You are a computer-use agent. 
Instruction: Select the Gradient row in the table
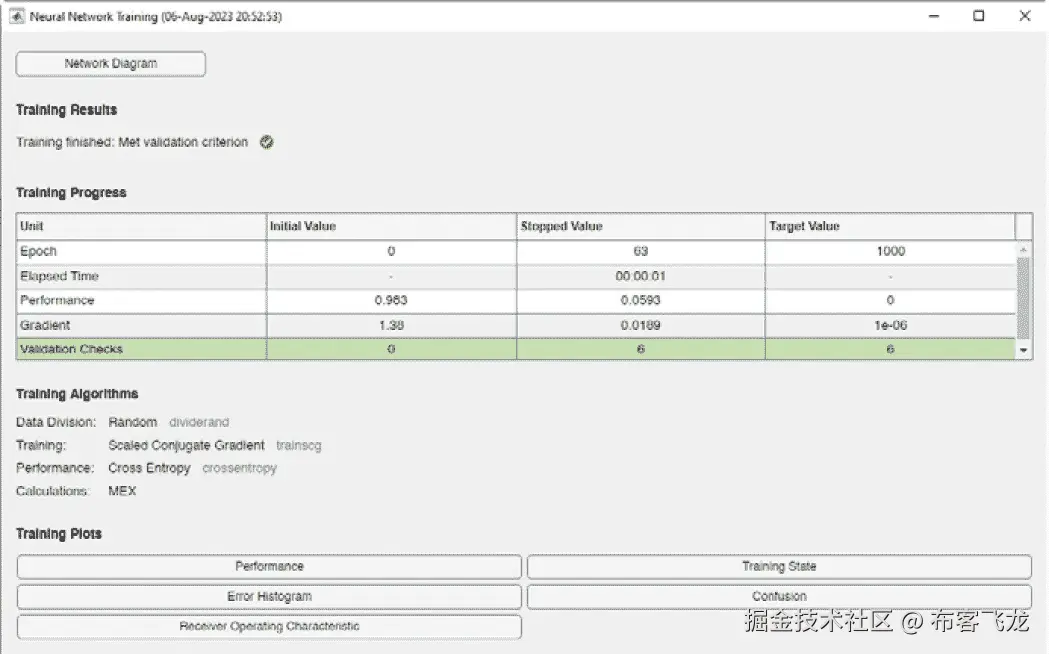coord(140,326)
